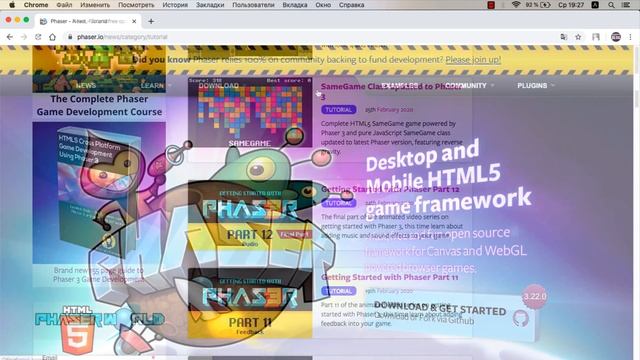Open the Apple menu
Viewport: 640px width, 360px height.
click(12, 5)
